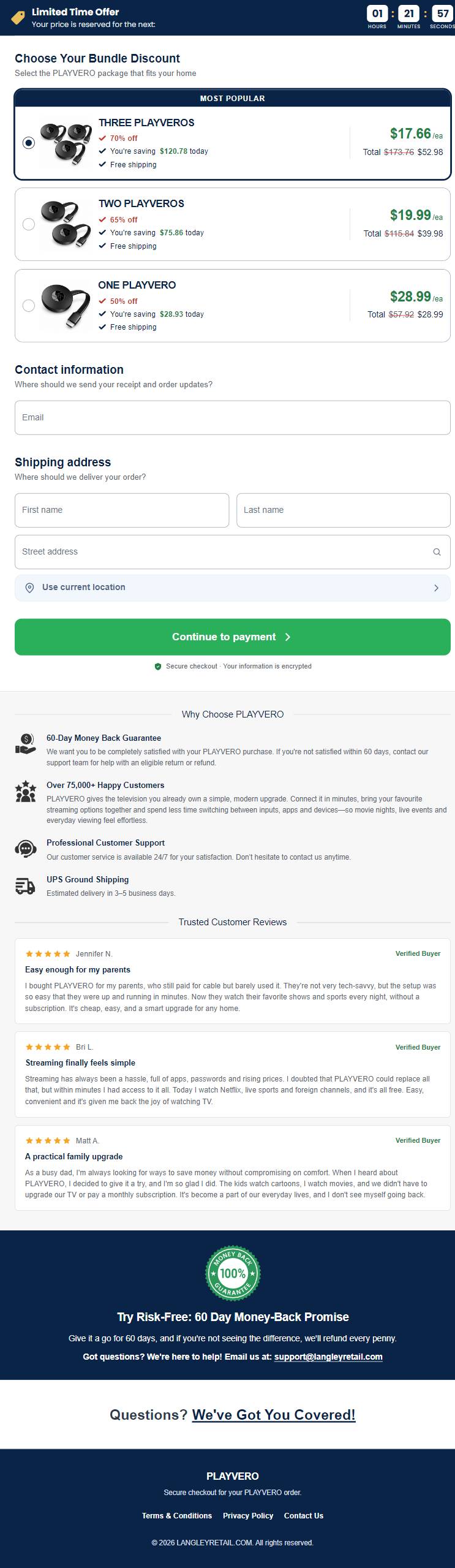Open support@langleyretail.com email link
The width and height of the screenshot is (455, 1568).
point(328,1357)
